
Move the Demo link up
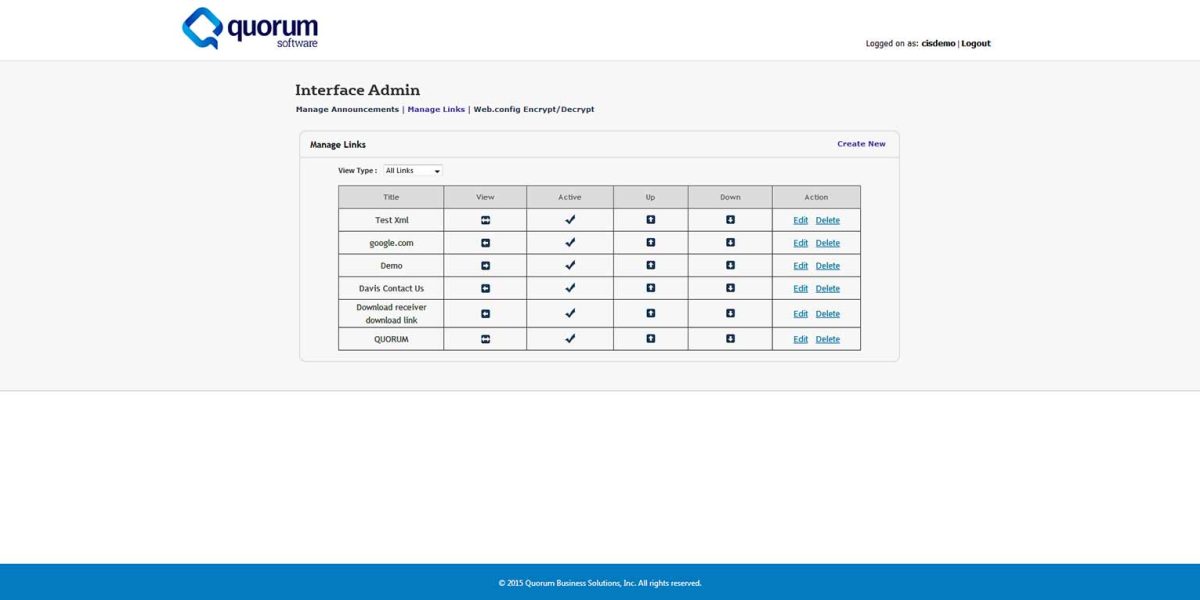pos(649,265)
